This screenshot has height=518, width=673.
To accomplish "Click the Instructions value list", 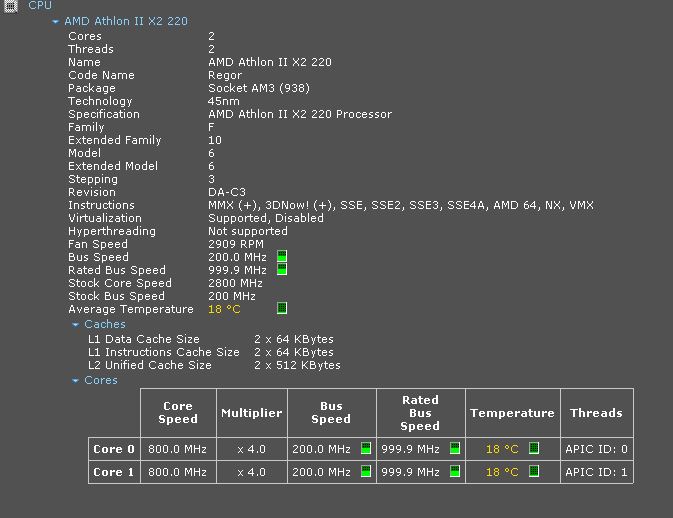I will click(401, 206).
